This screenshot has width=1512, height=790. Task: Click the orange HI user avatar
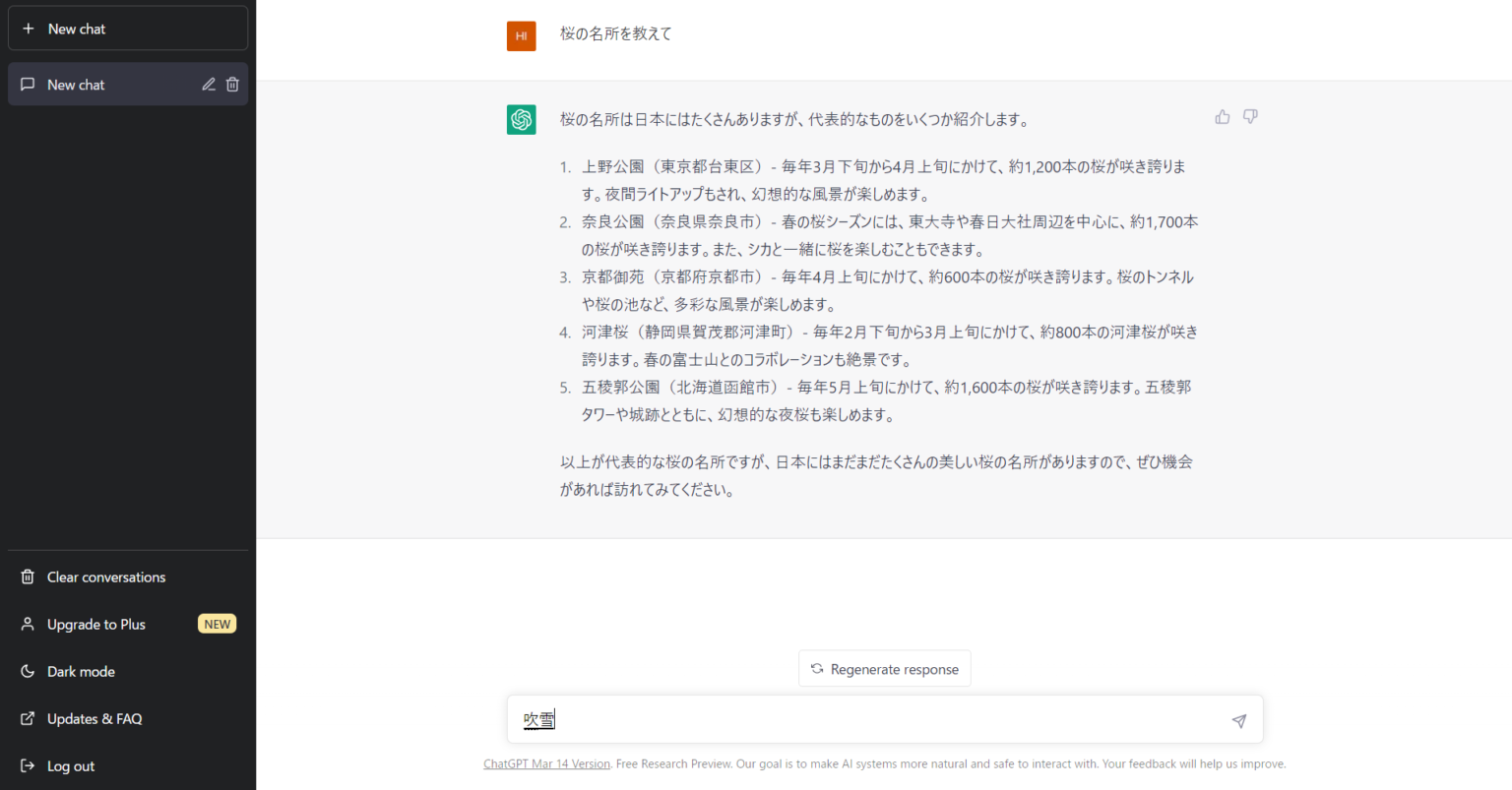pos(521,35)
